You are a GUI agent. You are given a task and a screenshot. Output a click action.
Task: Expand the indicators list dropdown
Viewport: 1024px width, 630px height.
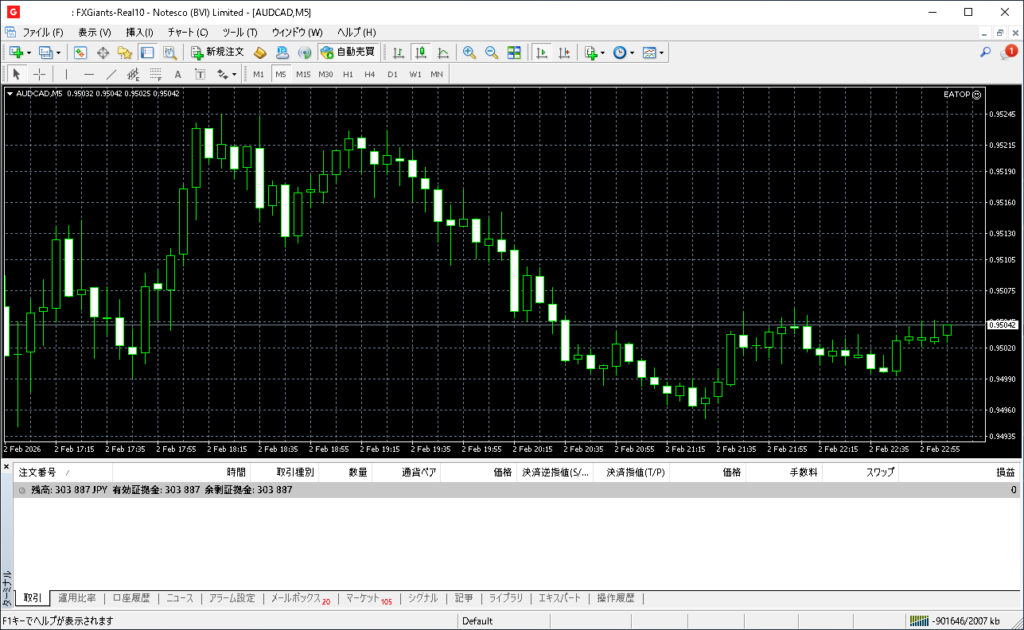tap(603, 52)
